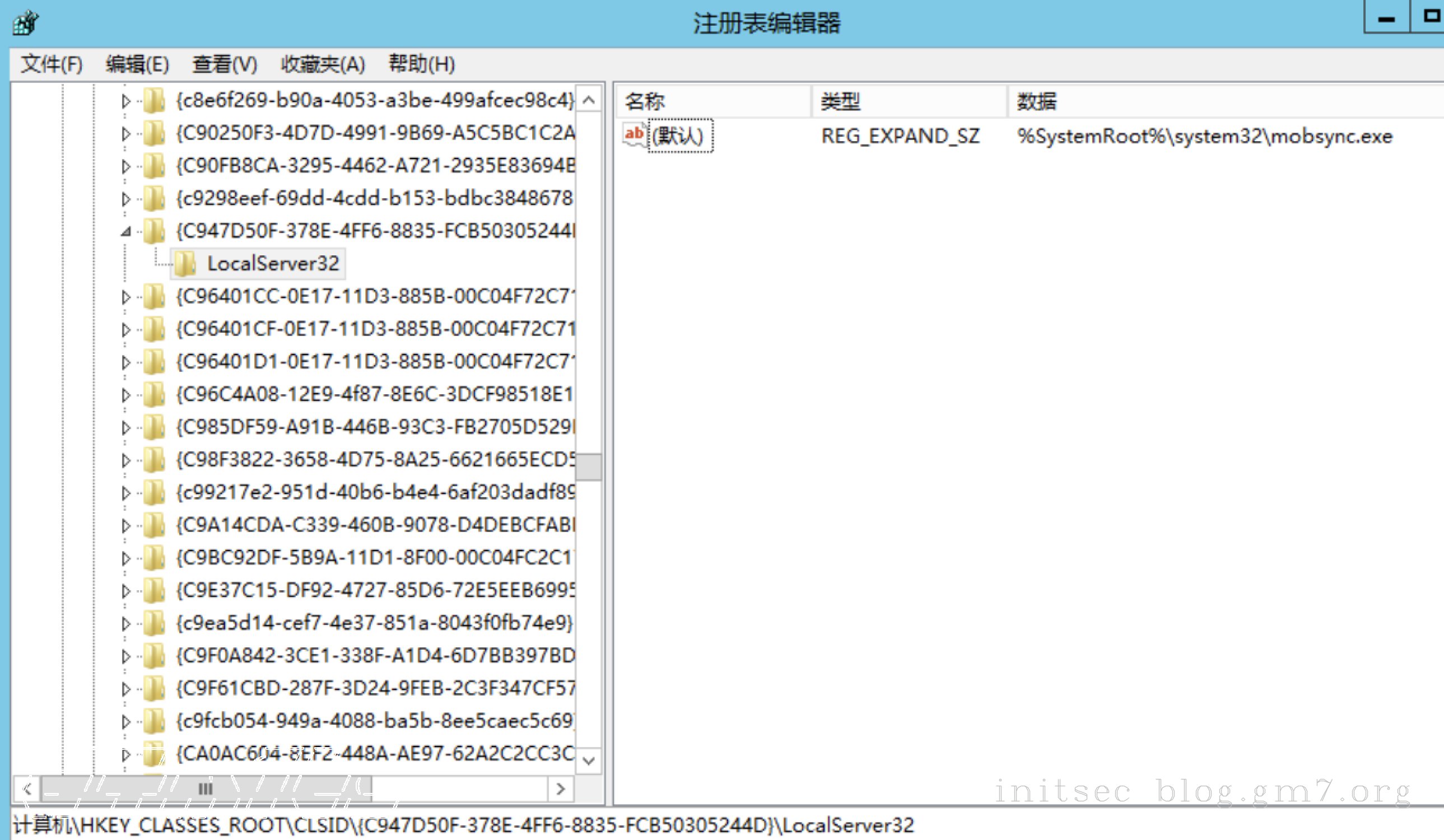
Task: Click folder icon of {C90250F3-4D7D-4991 key
Action: point(153,133)
